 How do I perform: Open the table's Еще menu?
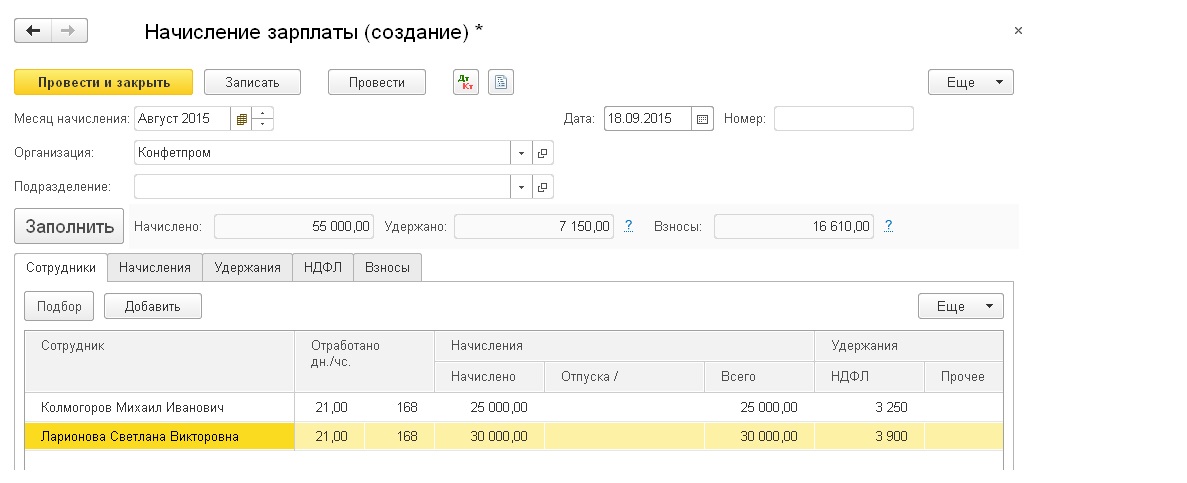961,306
